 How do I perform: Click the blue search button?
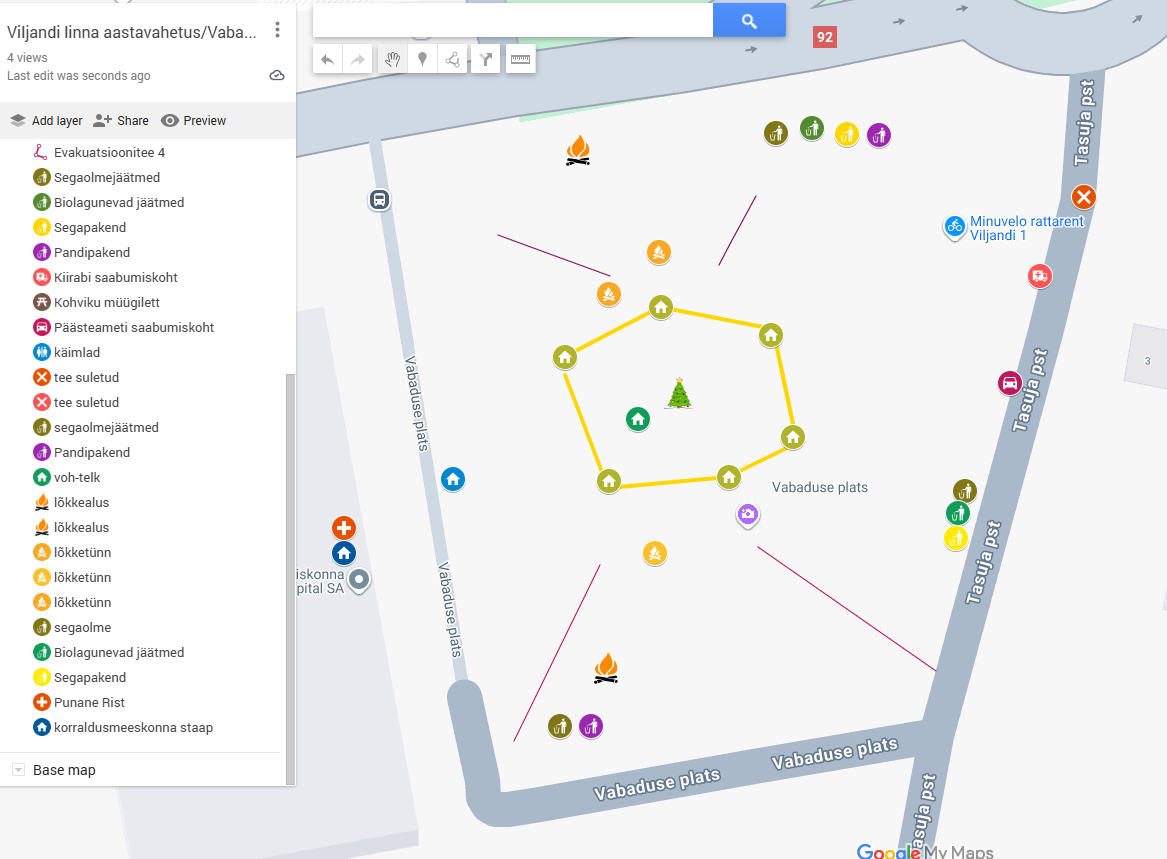pos(749,21)
